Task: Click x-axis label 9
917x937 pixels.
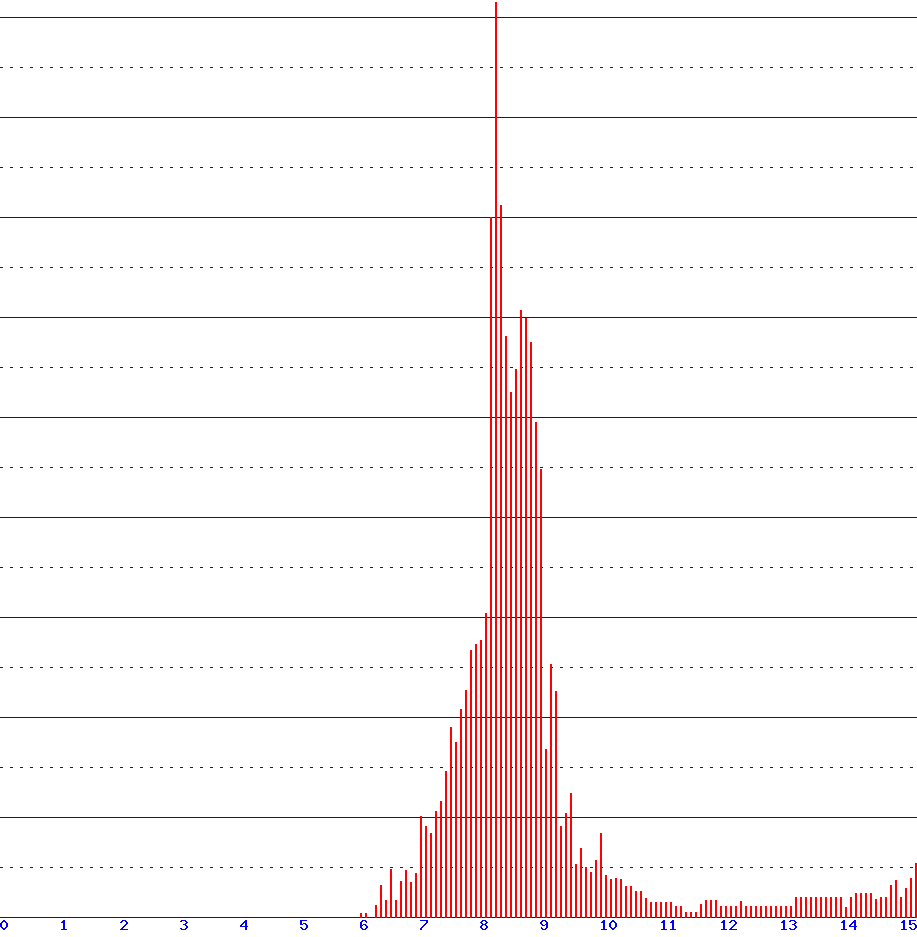Action: tap(544, 926)
